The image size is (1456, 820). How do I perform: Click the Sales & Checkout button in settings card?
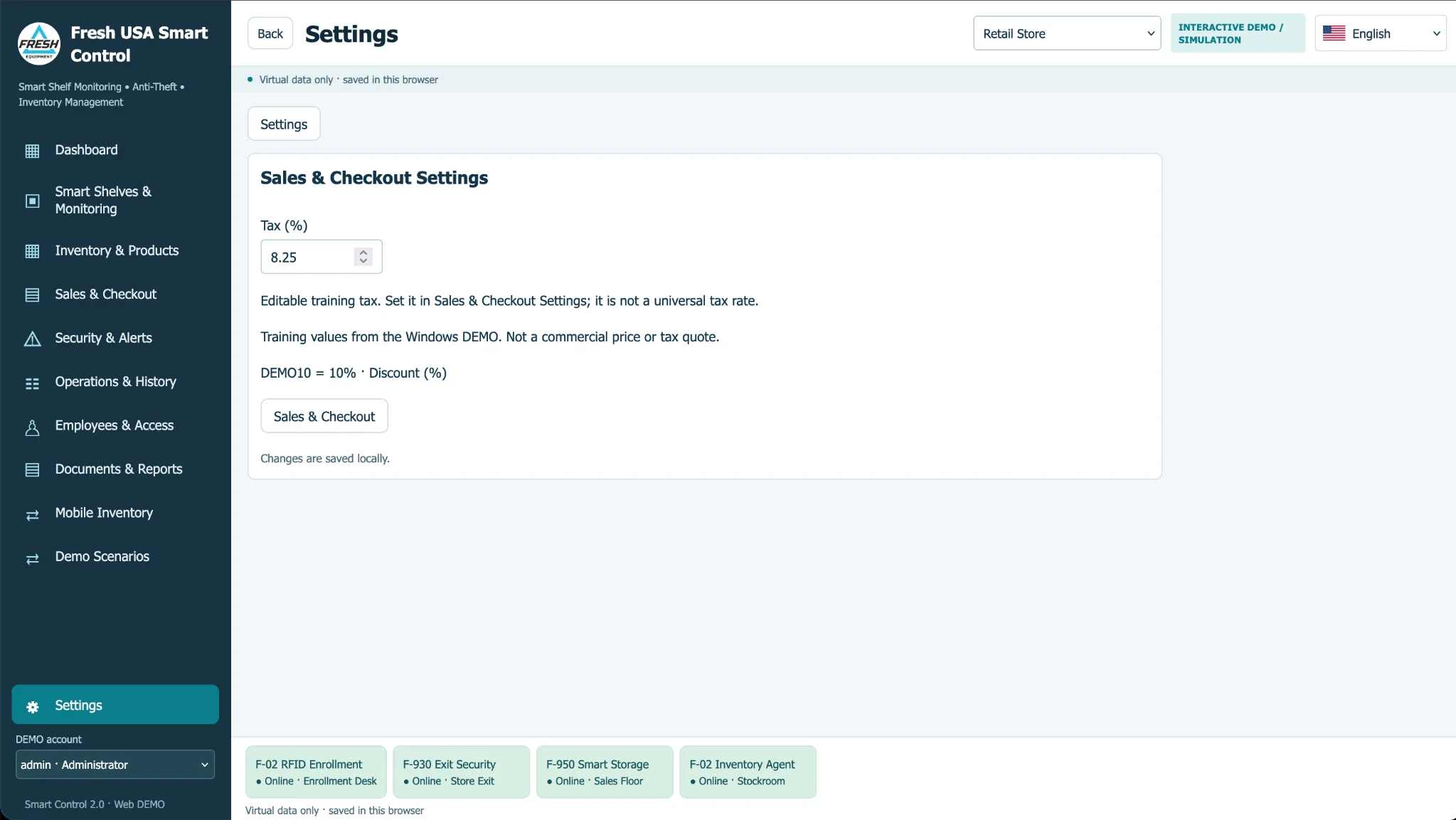pos(324,416)
